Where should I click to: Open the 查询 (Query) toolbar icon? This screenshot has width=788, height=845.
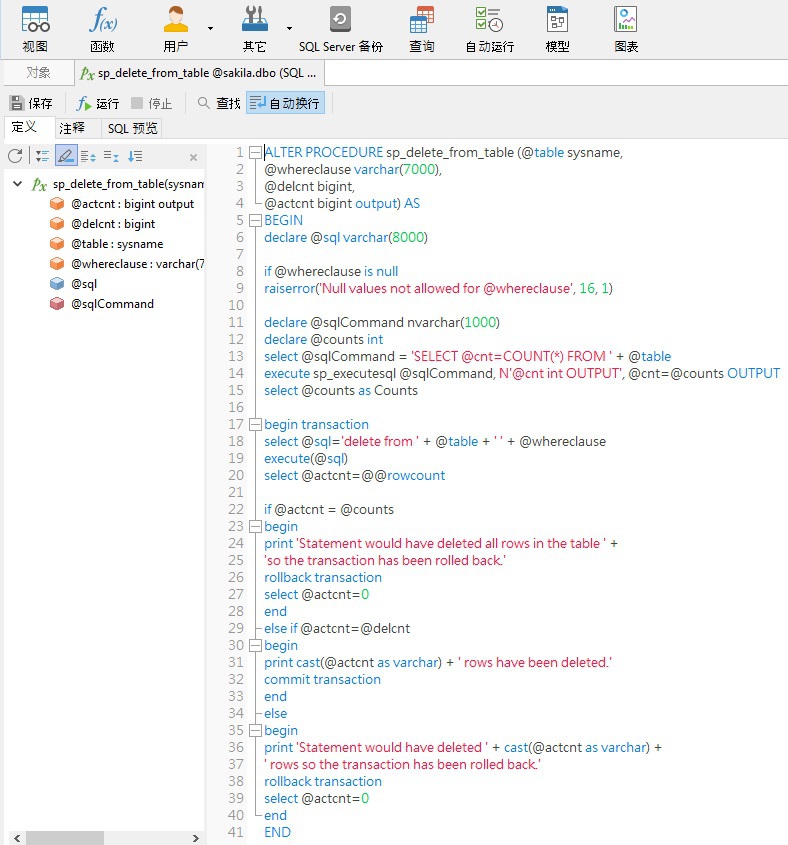click(x=421, y=29)
